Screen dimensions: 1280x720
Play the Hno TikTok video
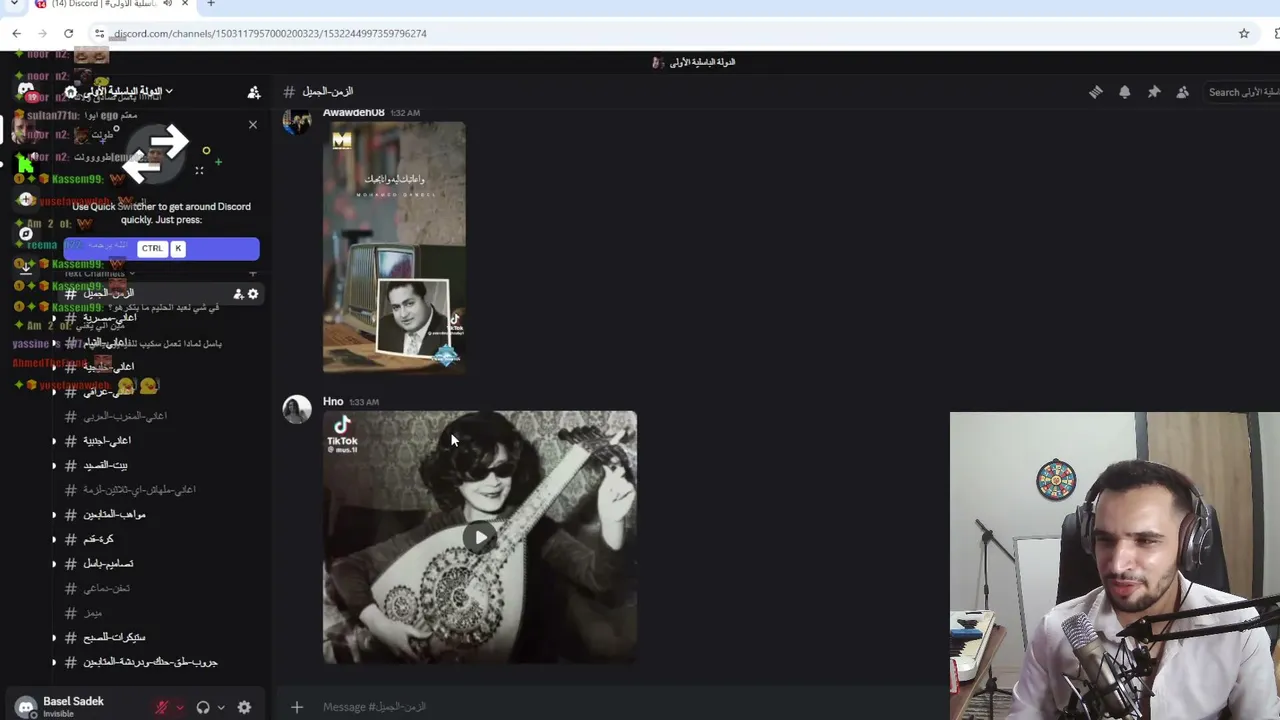coord(480,537)
